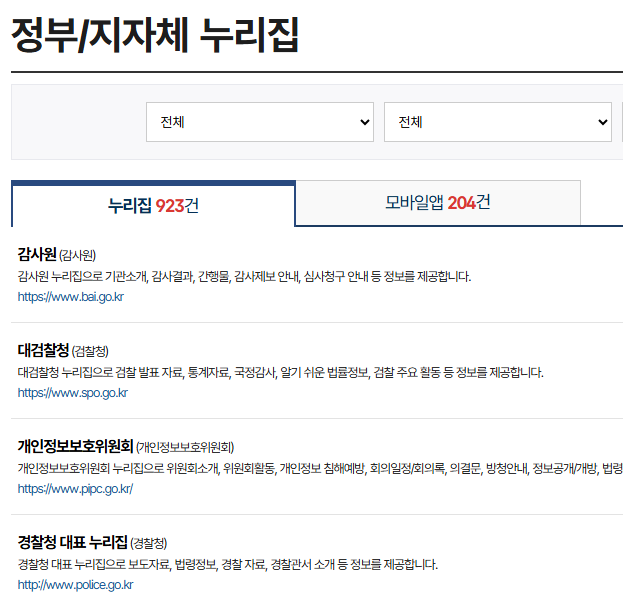
Task: Switch to the 모바일앱 204건 tab
Action: (438, 203)
